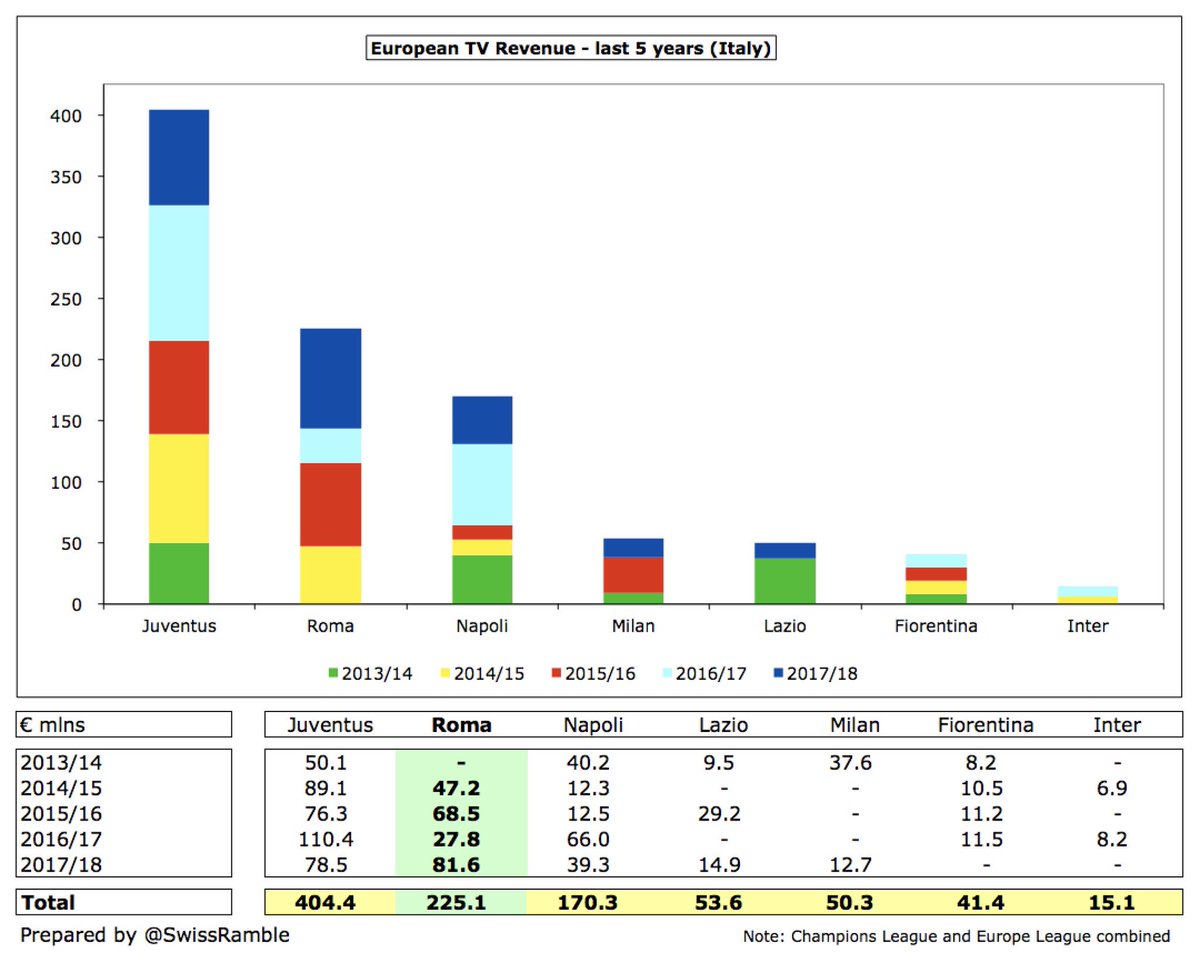Viewport: 1200px width, 953px height.
Task: Click the green segment of Napoli bar
Action: point(482,579)
